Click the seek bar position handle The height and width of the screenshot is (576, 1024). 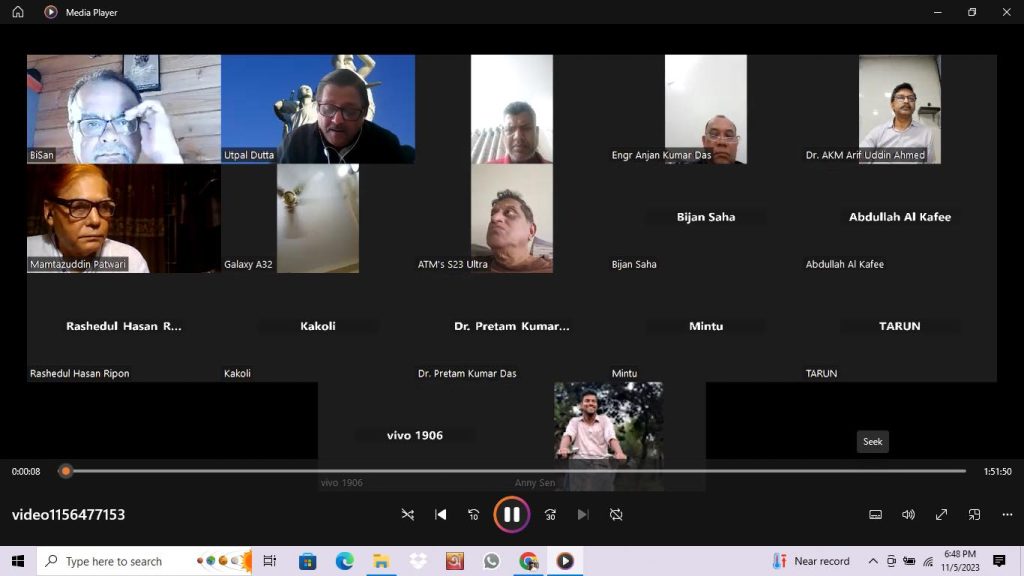(x=66, y=471)
